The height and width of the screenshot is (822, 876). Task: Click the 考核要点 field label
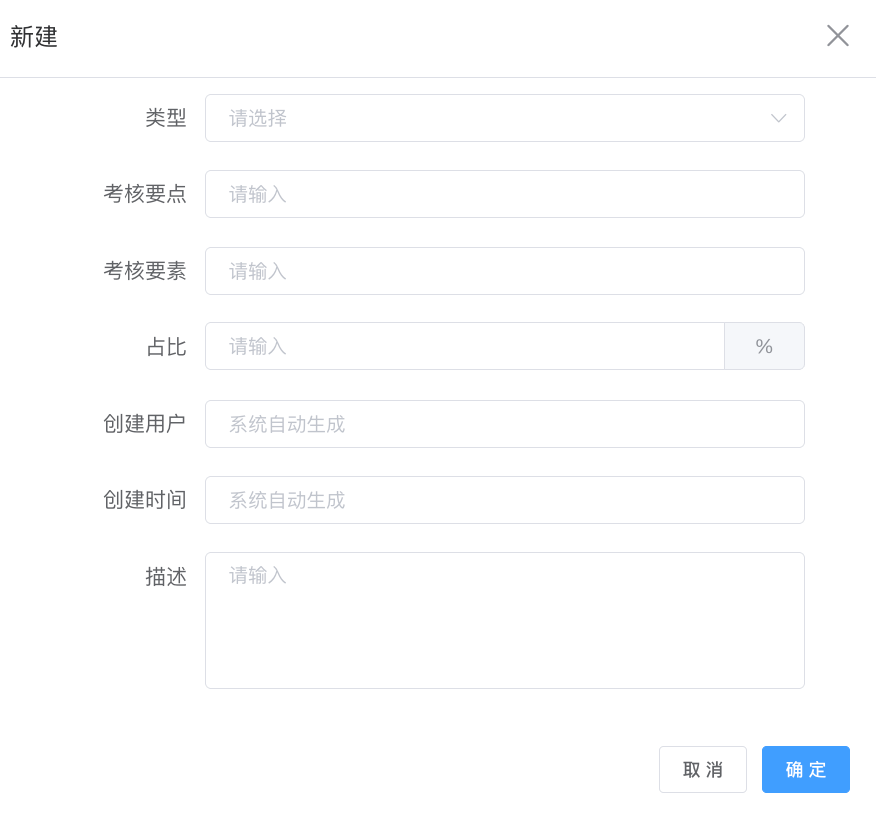[145, 194]
